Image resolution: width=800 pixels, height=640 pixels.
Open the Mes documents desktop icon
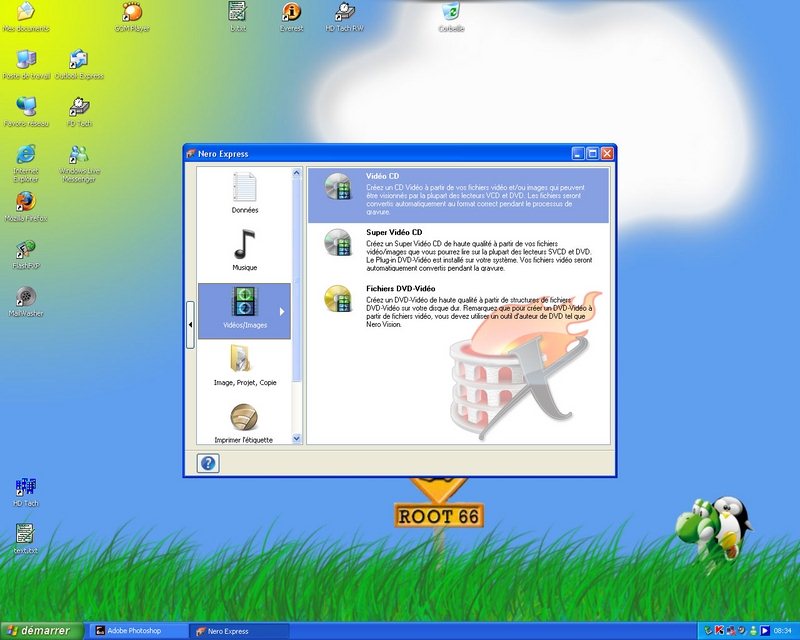(x=26, y=17)
